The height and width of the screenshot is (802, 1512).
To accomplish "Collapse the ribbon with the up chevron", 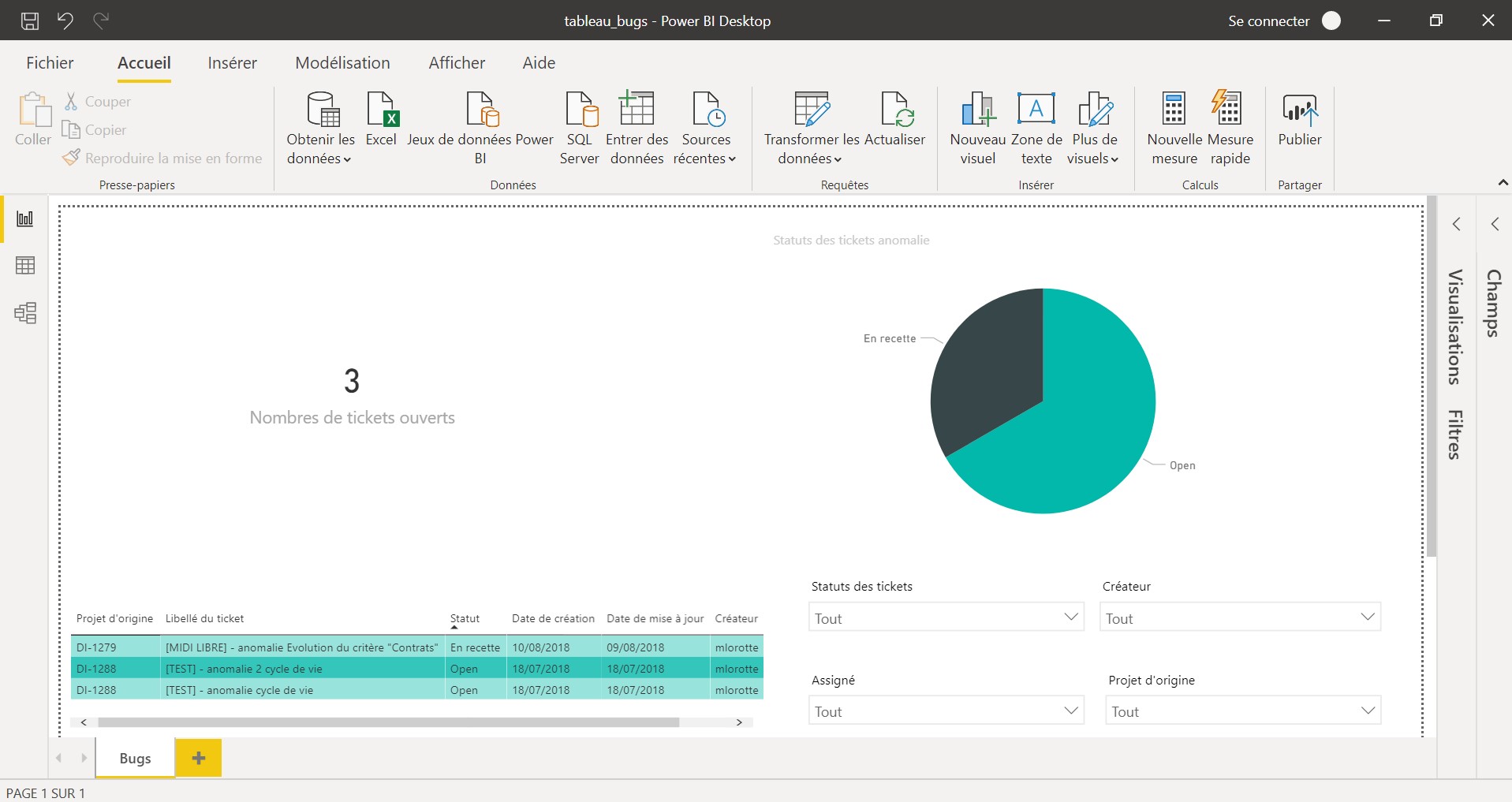I will point(1503,183).
